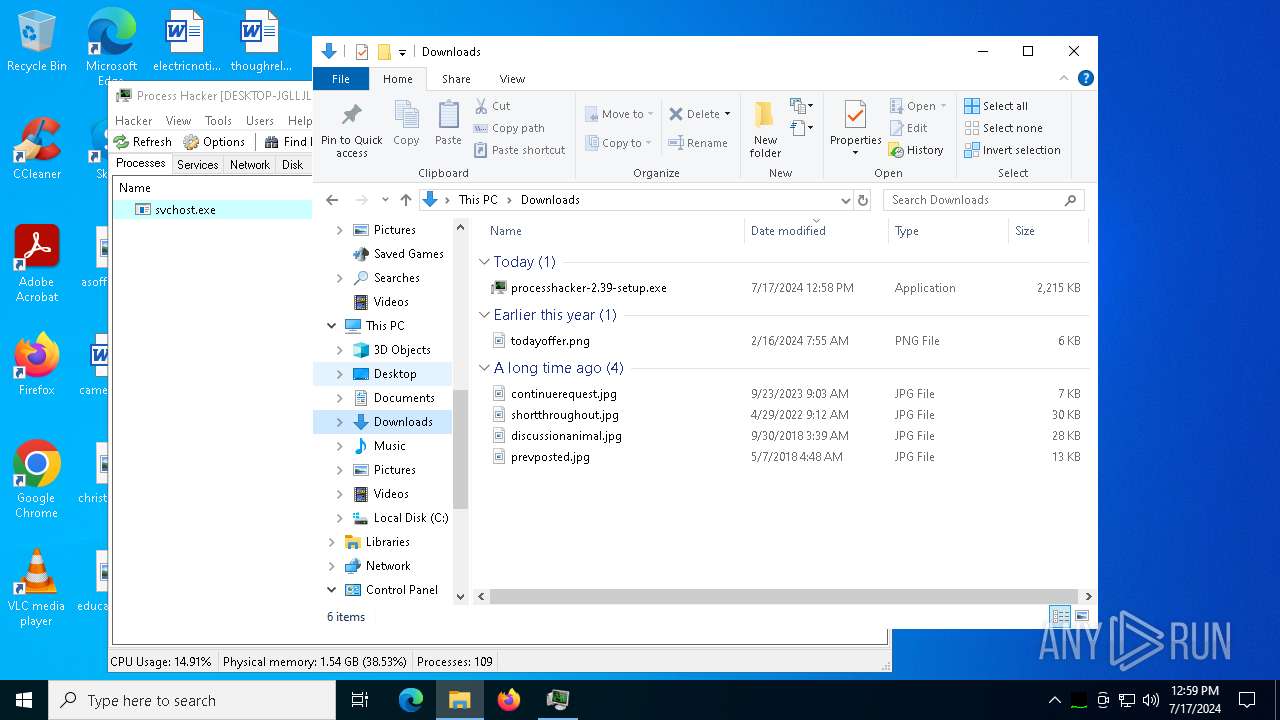Click Copy path in Clipboard group
1280x720 pixels.
pos(508,128)
